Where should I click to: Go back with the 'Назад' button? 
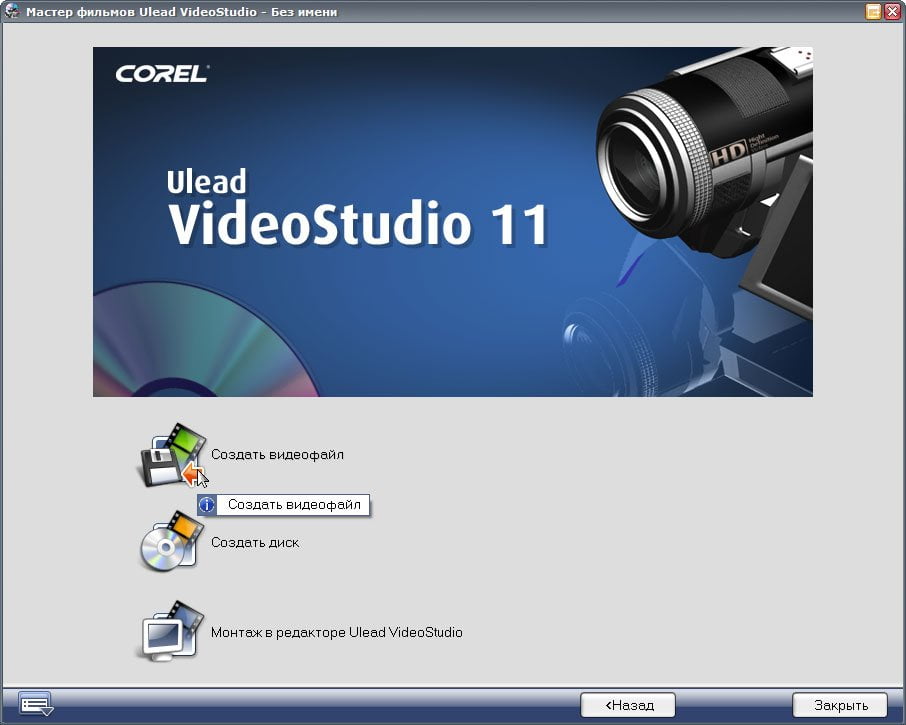coord(628,705)
